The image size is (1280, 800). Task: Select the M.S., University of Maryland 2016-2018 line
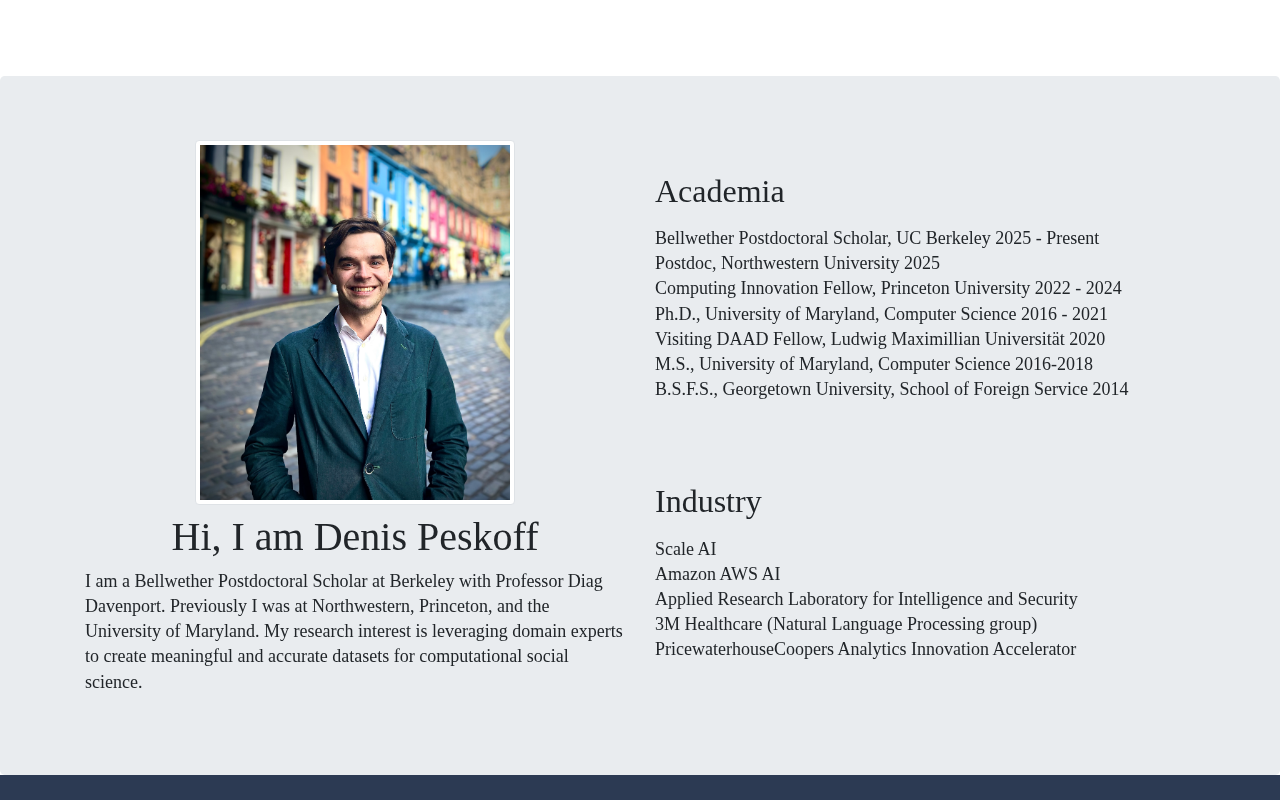pyautogui.click(x=874, y=364)
